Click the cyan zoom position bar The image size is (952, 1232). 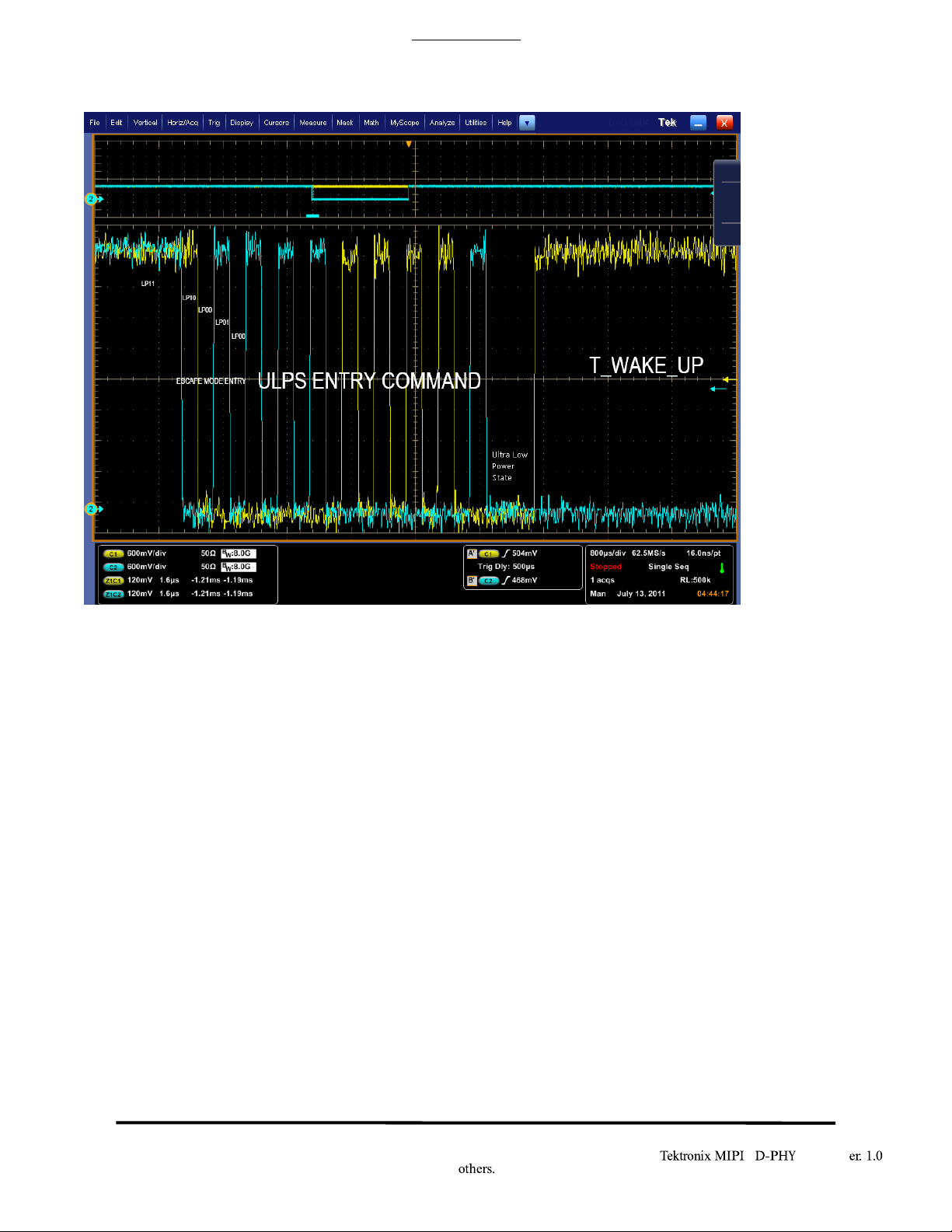click(313, 215)
